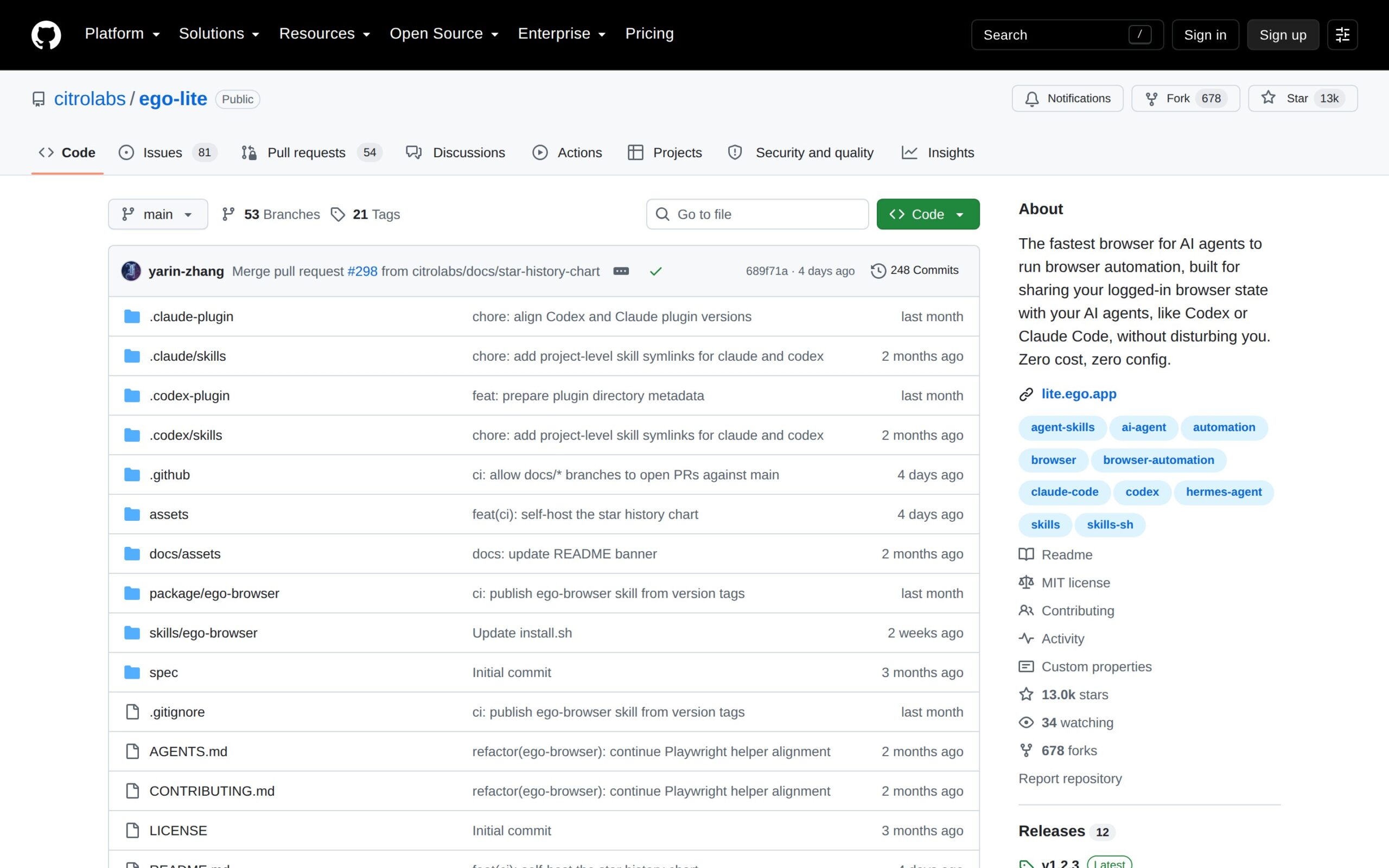Fork the repository with the Fork button
1389x868 pixels.
1185,98
